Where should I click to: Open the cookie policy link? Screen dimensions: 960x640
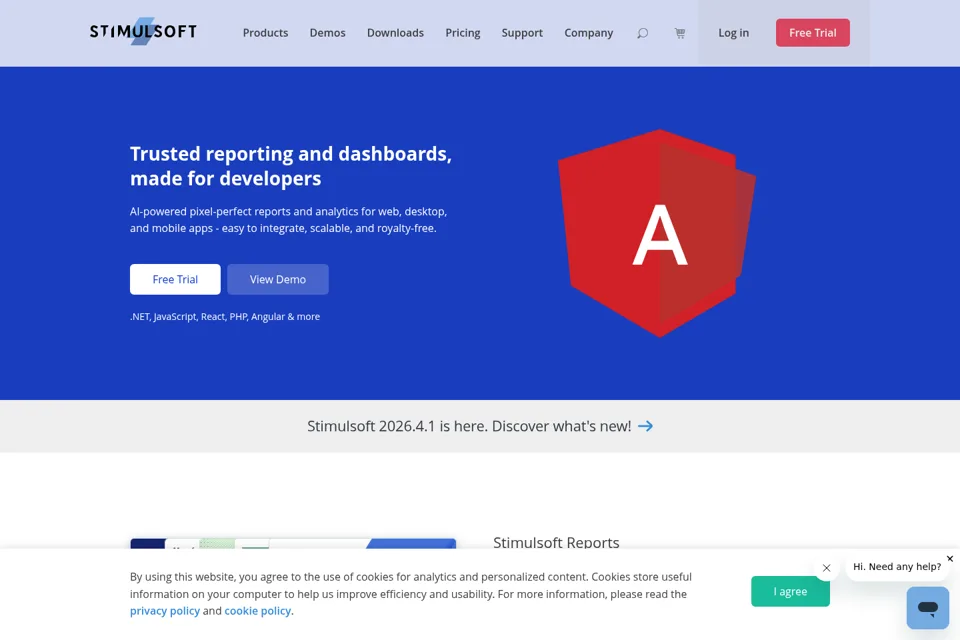pos(258,611)
